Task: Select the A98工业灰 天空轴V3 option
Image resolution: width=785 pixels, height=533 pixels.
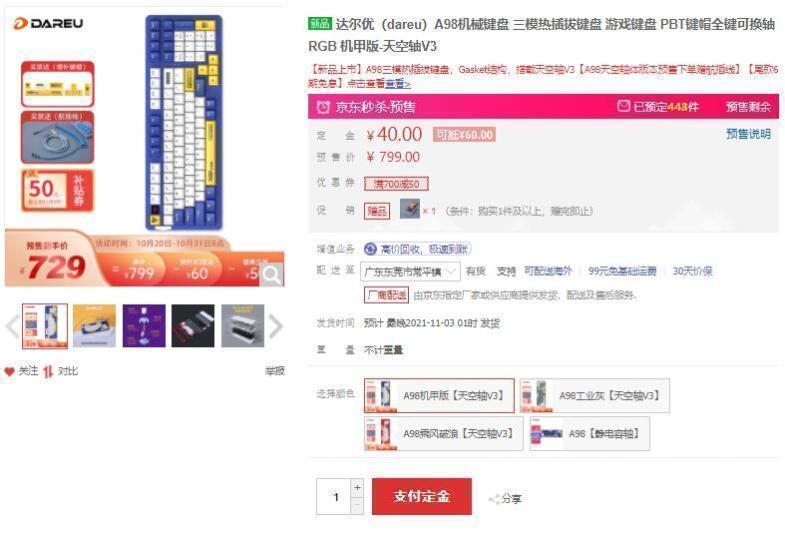Action: 595,395
